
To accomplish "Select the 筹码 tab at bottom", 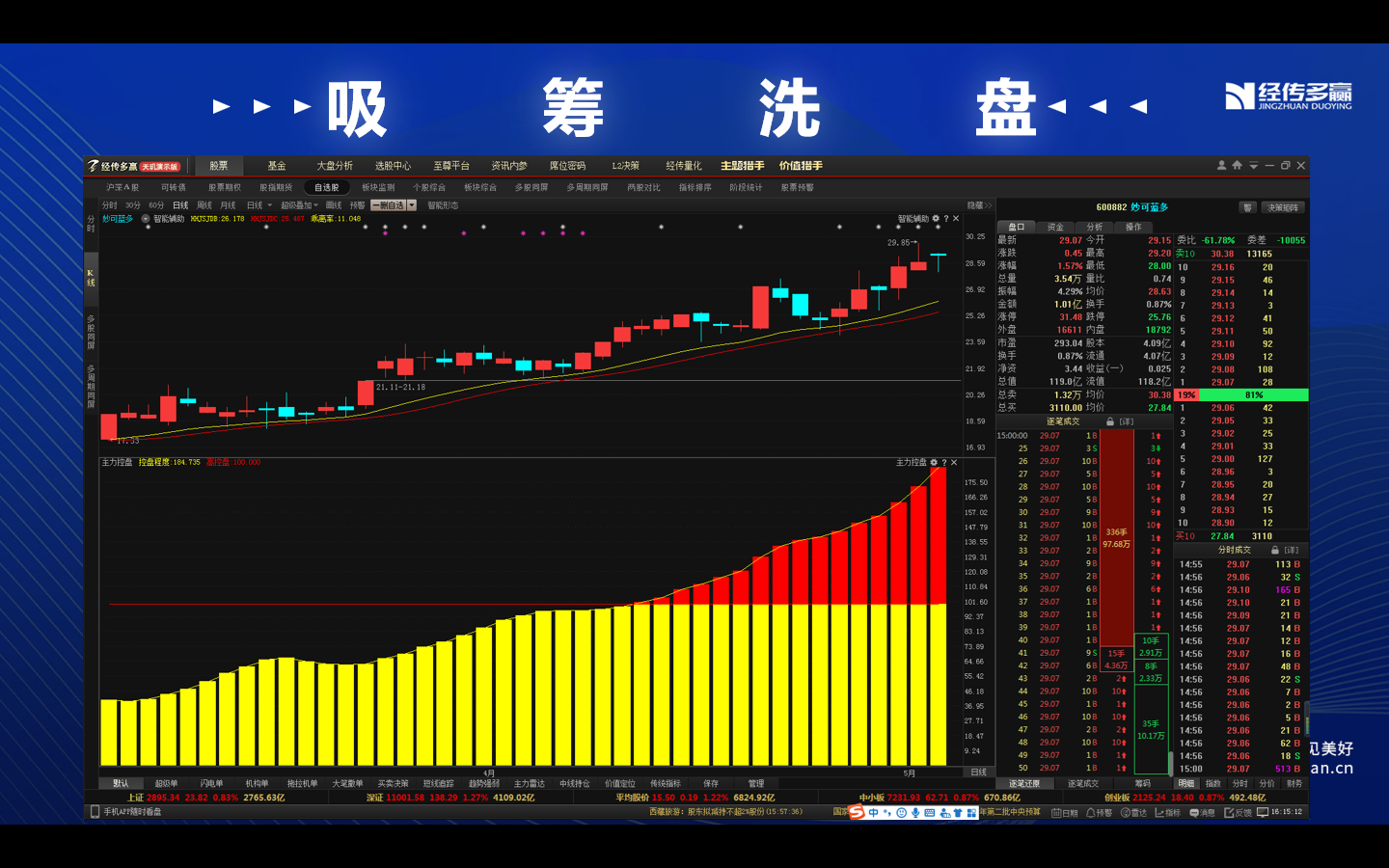I will coord(1143,784).
